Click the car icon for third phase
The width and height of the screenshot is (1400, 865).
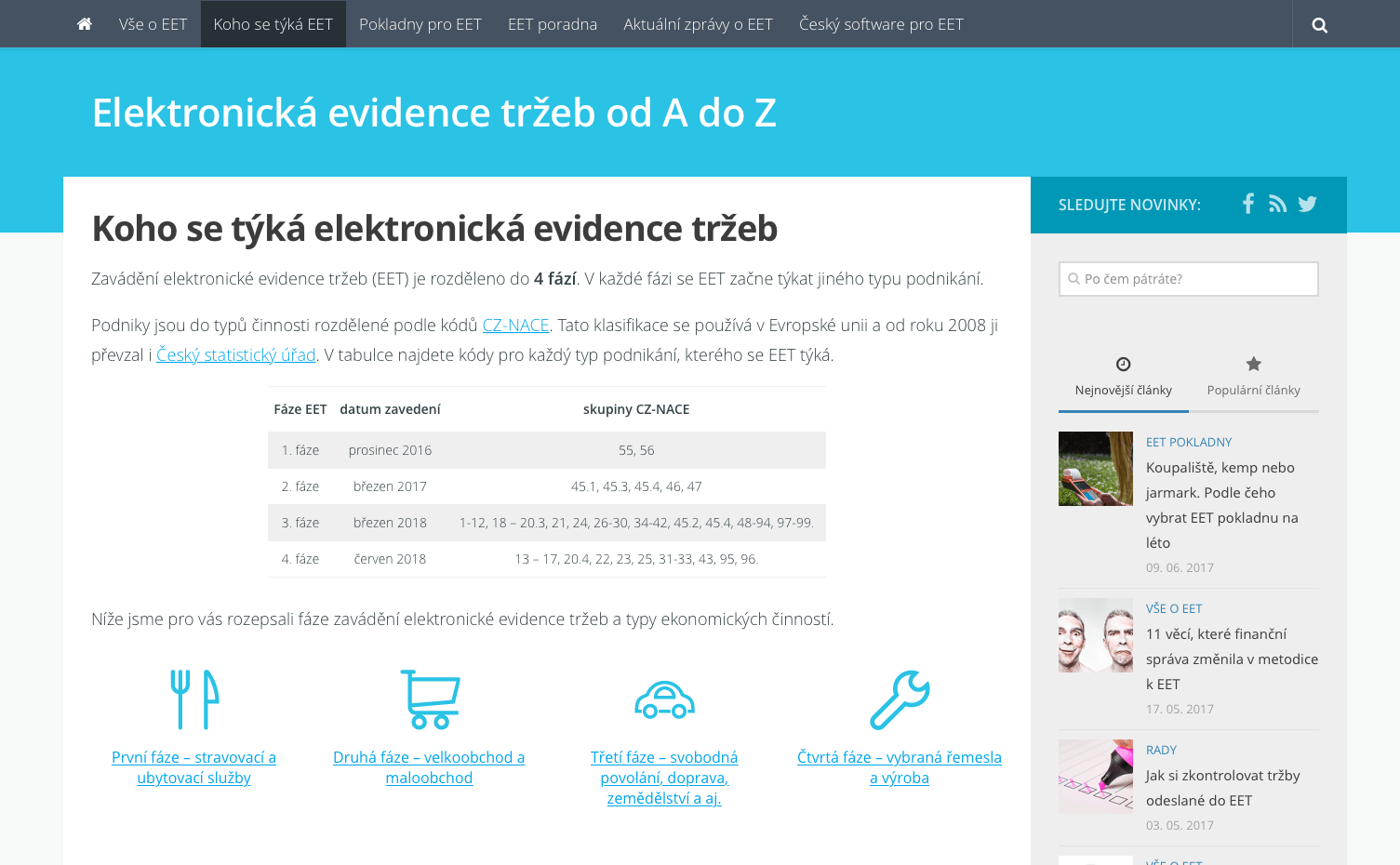point(664,700)
